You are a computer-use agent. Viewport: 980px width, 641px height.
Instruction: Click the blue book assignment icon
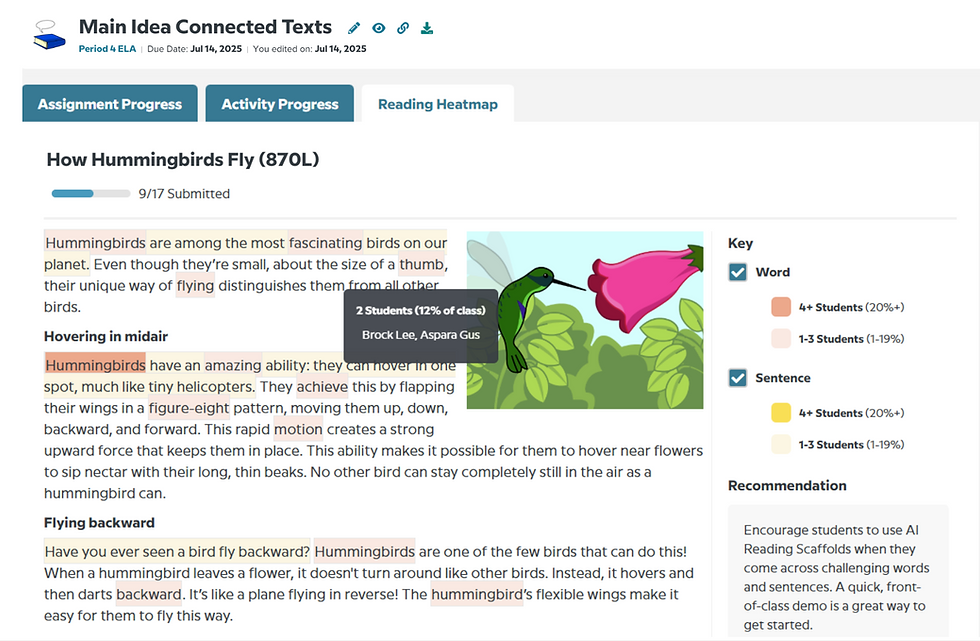[49, 36]
